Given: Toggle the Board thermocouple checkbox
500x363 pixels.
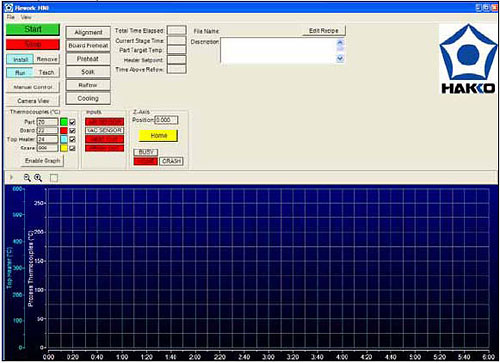Looking at the screenshot, I should pyautogui.click(x=72, y=131).
